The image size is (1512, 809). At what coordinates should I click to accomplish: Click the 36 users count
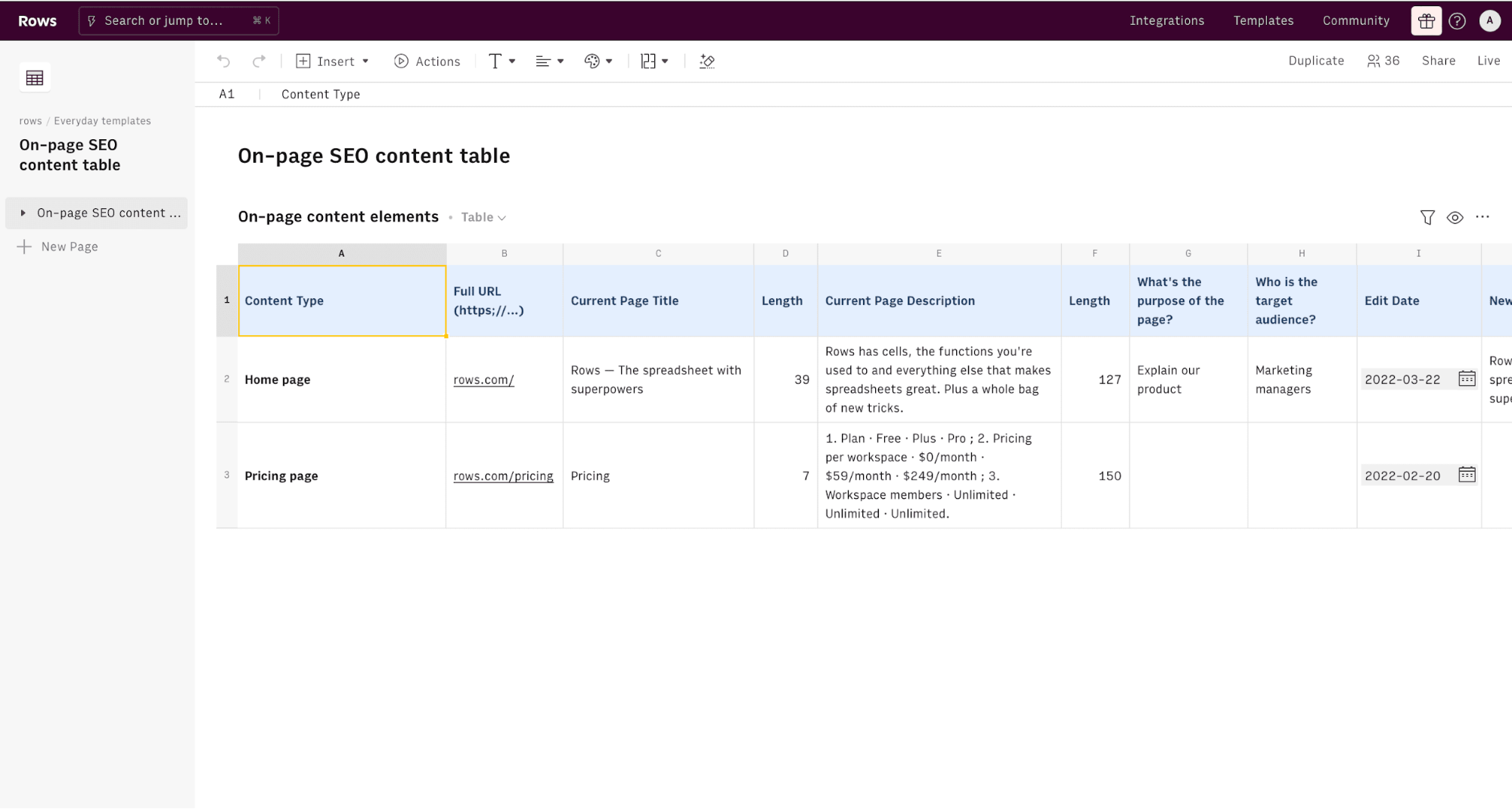pyautogui.click(x=1383, y=61)
